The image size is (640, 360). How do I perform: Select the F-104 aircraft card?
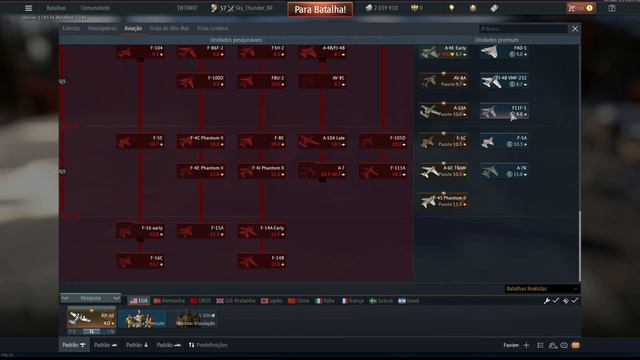point(141,51)
